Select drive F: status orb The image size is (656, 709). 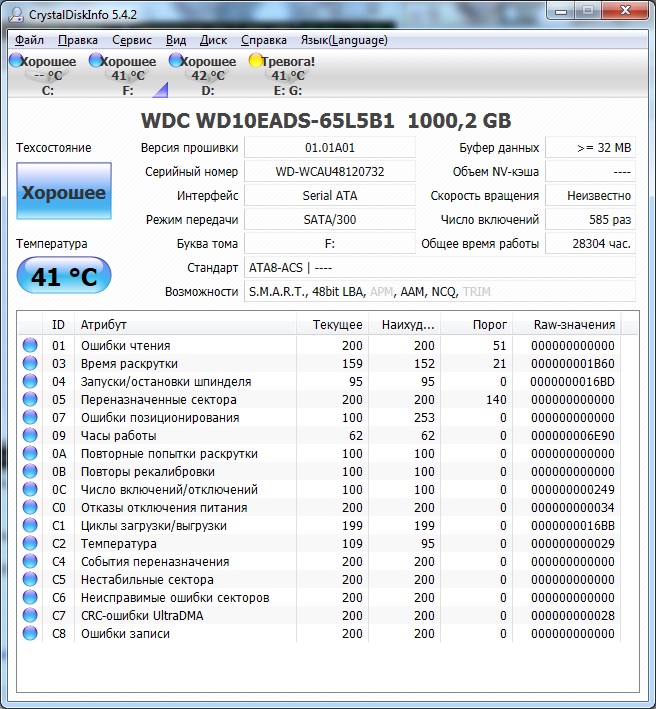(x=96, y=61)
